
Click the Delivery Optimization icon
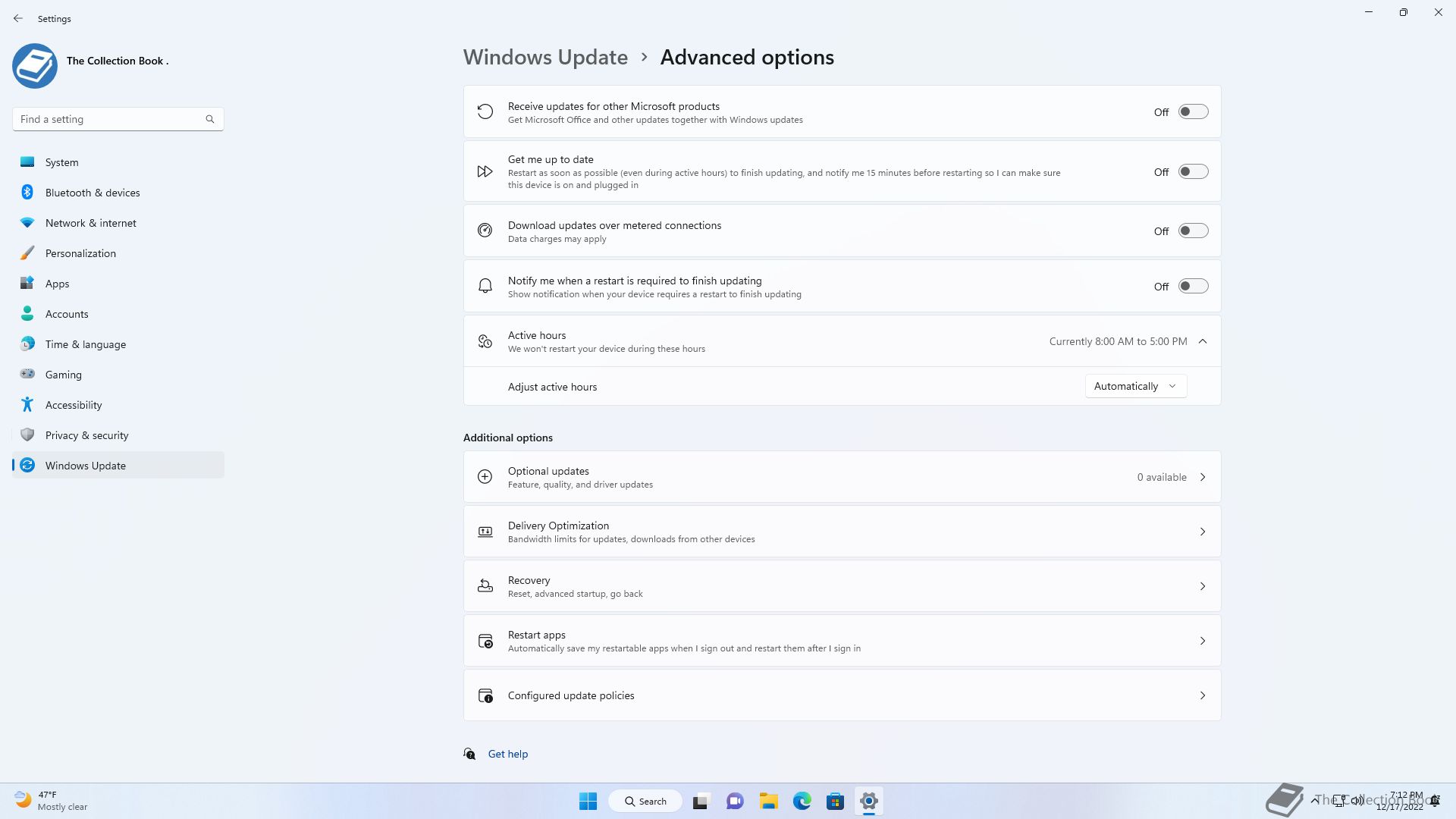[x=485, y=532]
